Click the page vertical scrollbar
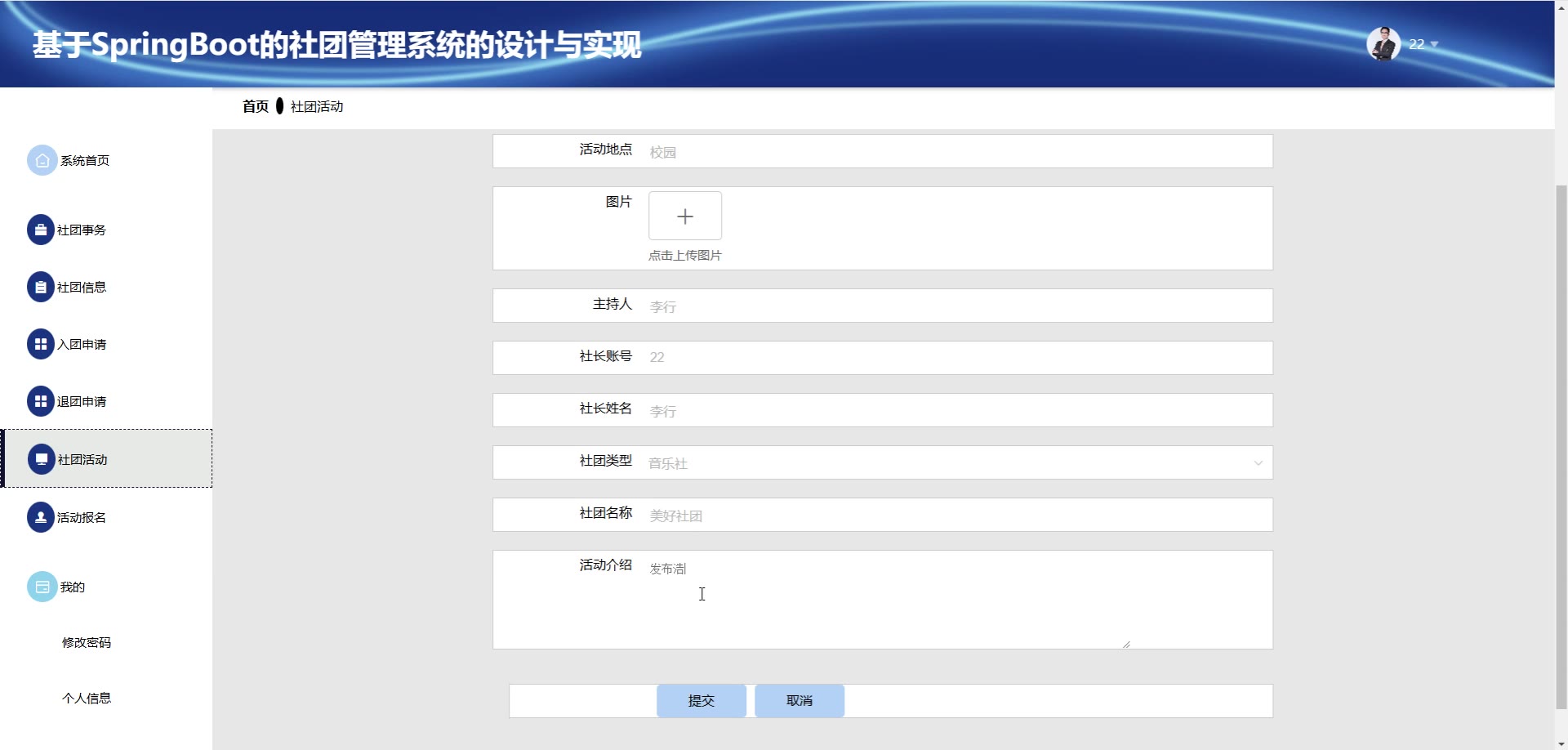1568x750 pixels. pos(1561,445)
